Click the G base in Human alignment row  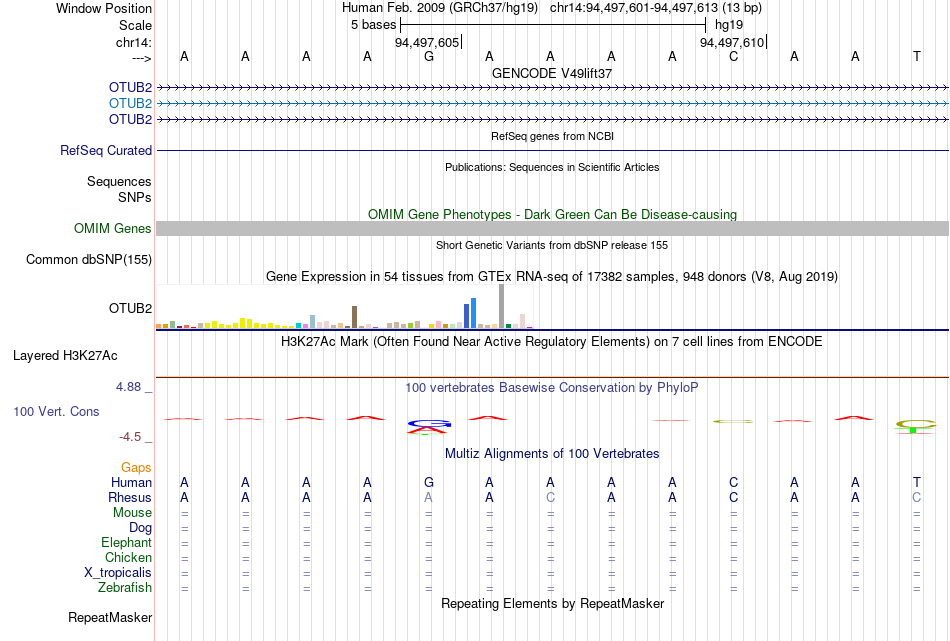(429, 483)
